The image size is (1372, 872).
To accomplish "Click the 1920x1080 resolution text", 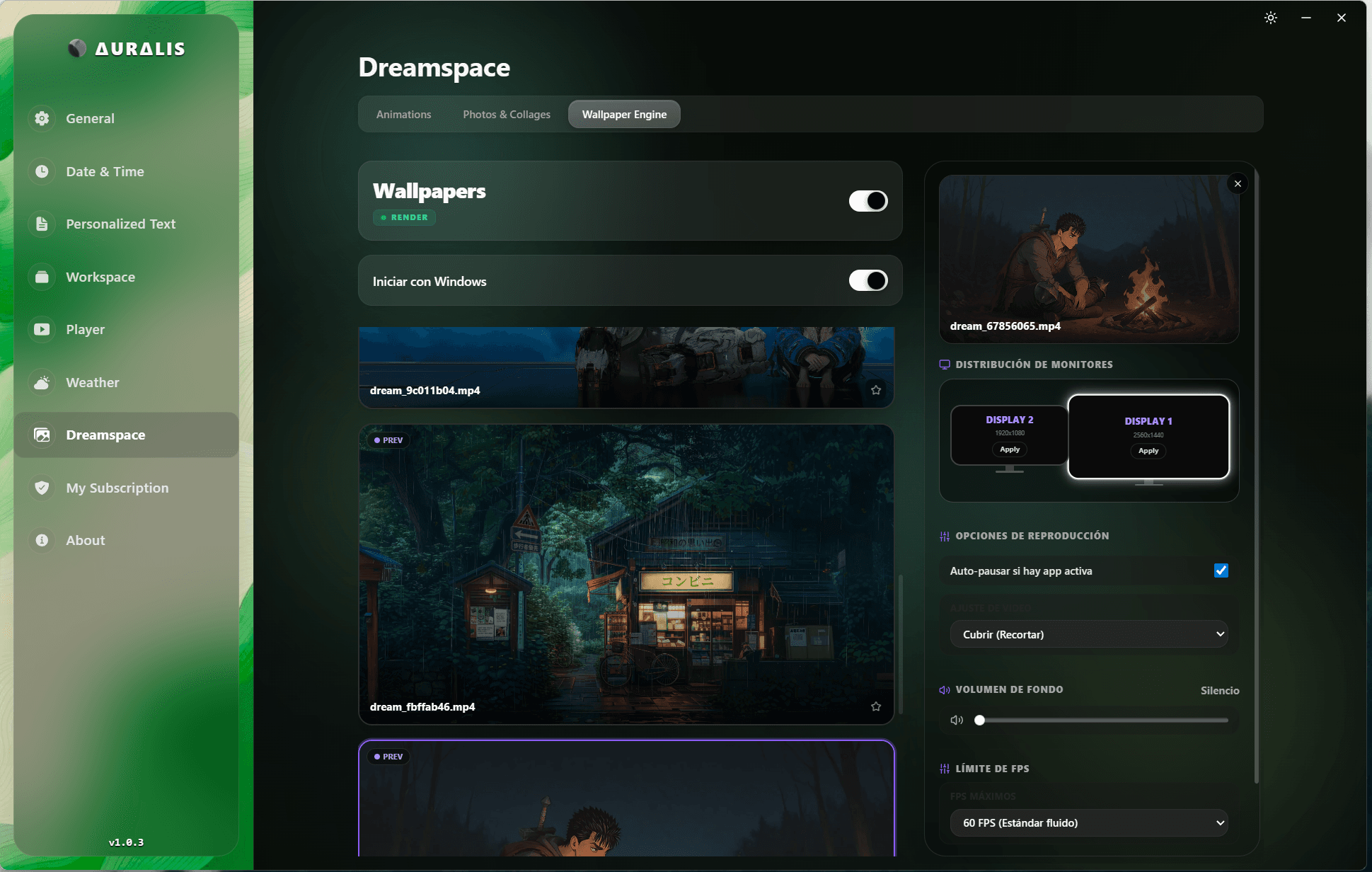I will coord(1010,433).
